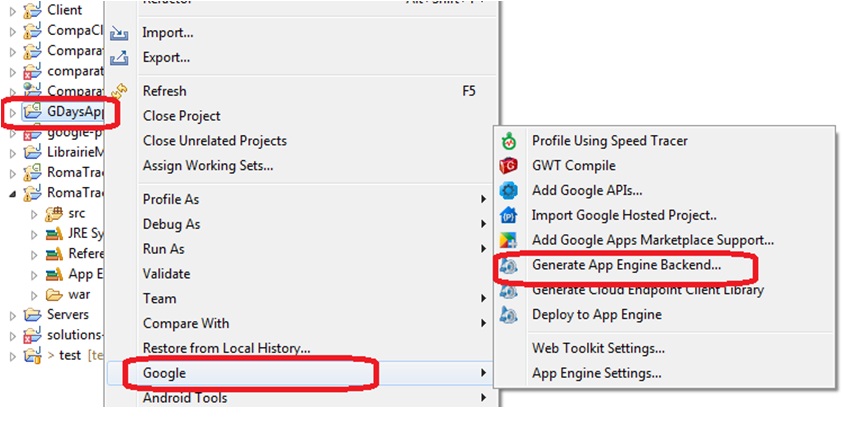Expand the src folder node

click(33, 214)
